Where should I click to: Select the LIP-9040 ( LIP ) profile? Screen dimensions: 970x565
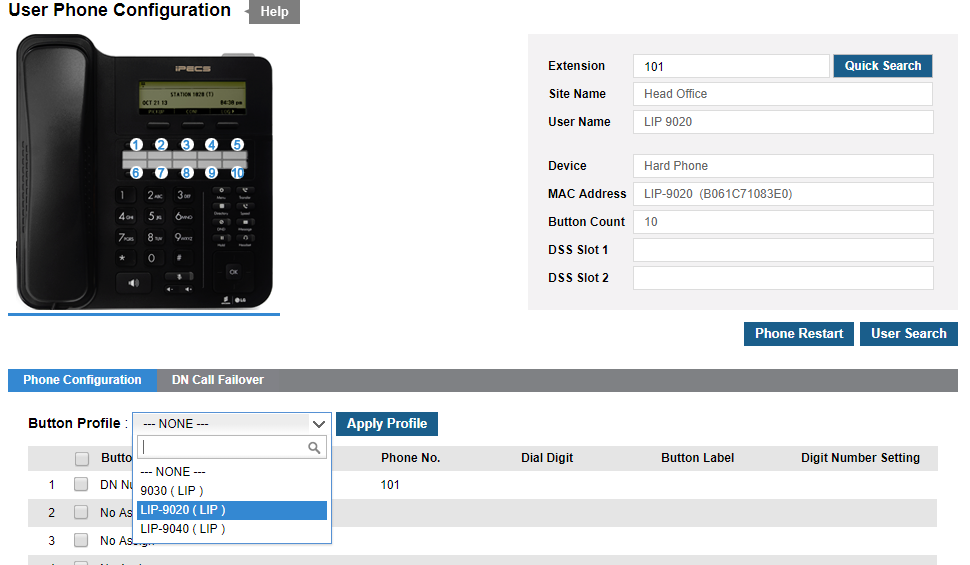point(232,529)
